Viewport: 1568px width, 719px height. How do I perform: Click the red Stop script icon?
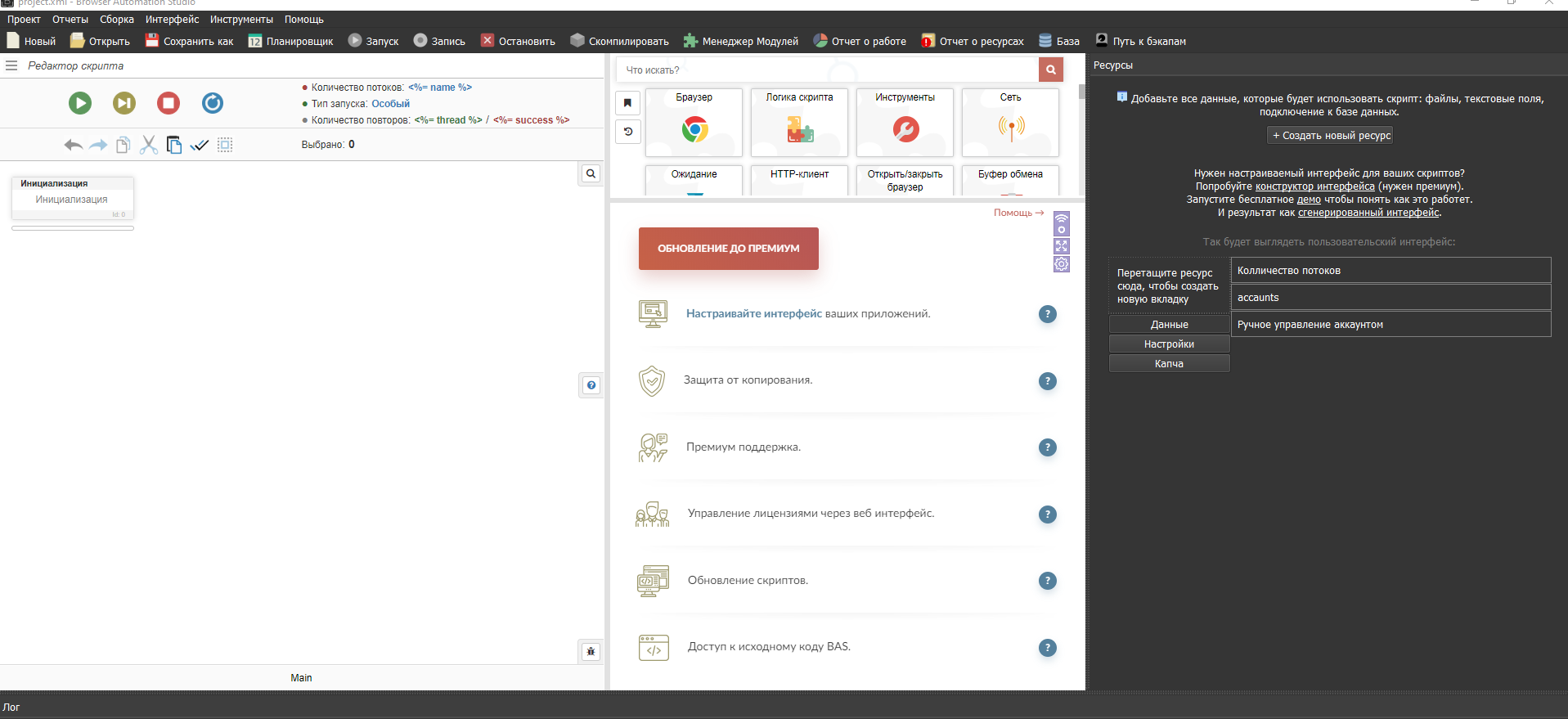pyautogui.click(x=168, y=103)
